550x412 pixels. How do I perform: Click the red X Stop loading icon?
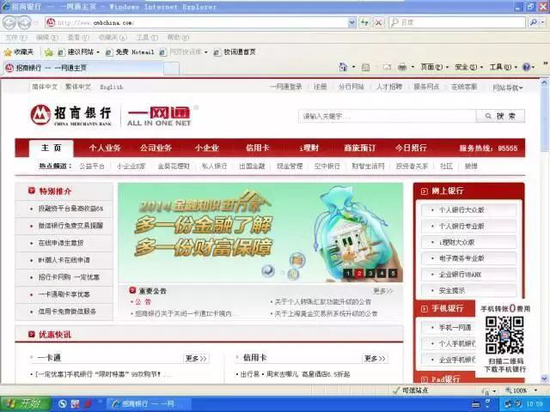click(x=378, y=23)
